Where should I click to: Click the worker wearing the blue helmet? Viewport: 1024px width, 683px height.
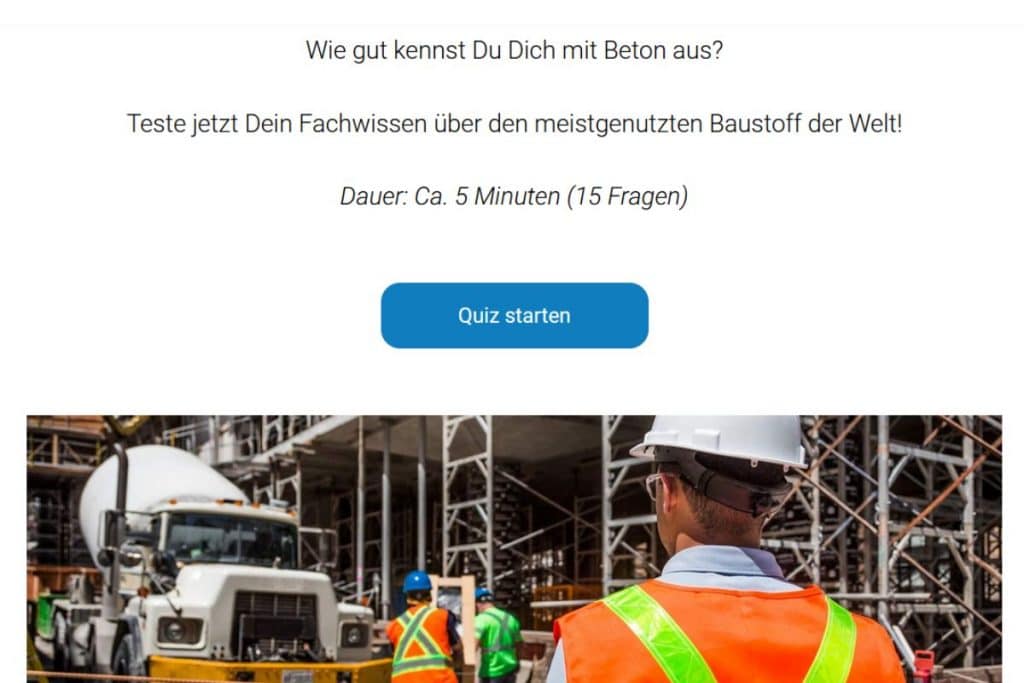(421, 627)
